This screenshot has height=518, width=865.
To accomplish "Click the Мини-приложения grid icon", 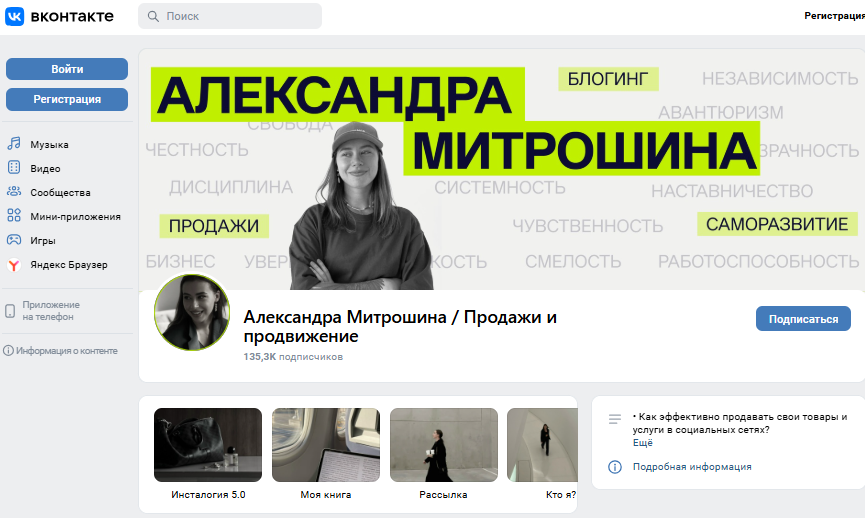I will [x=14, y=216].
